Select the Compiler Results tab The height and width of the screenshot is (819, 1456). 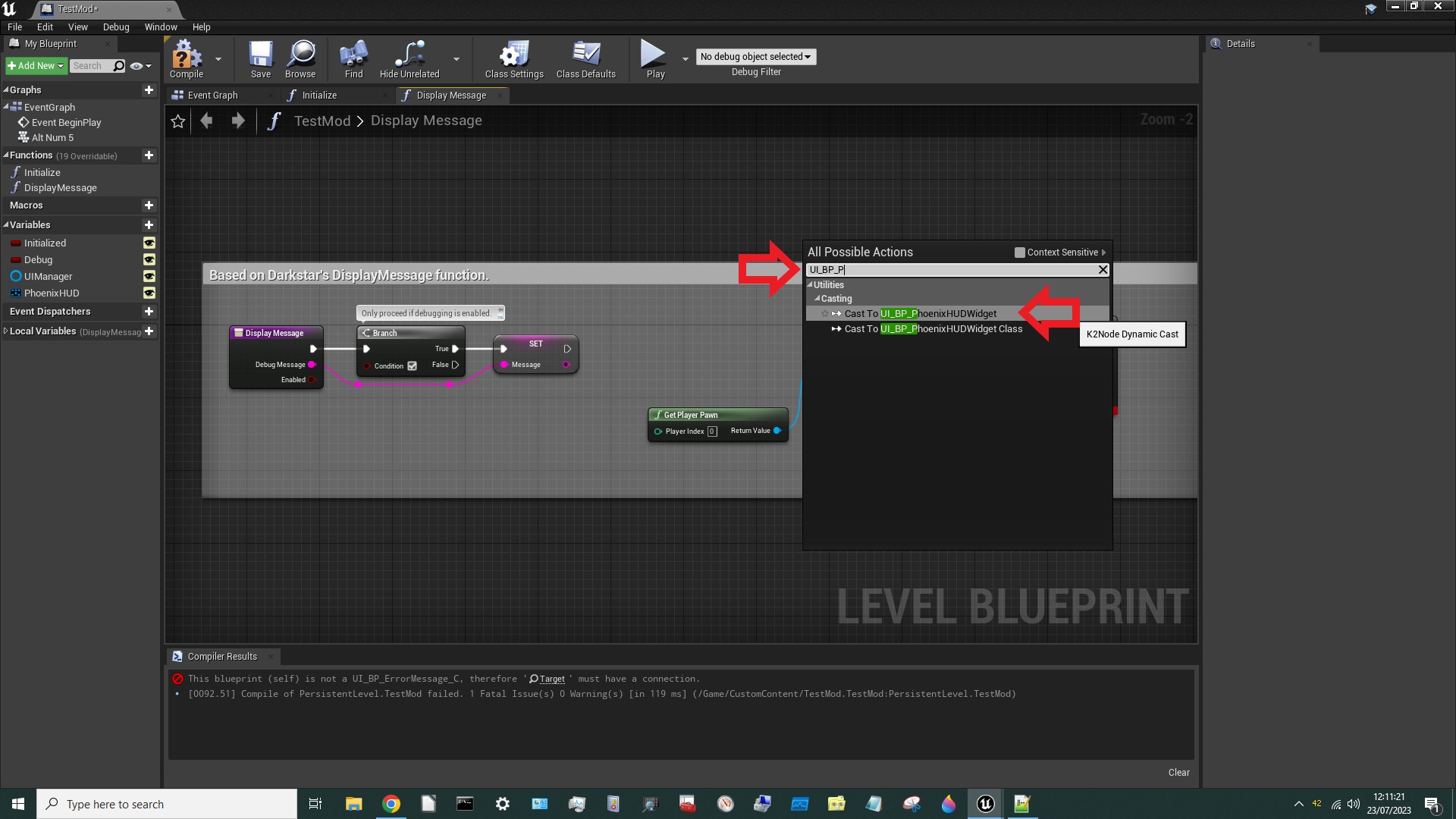tap(222, 657)
